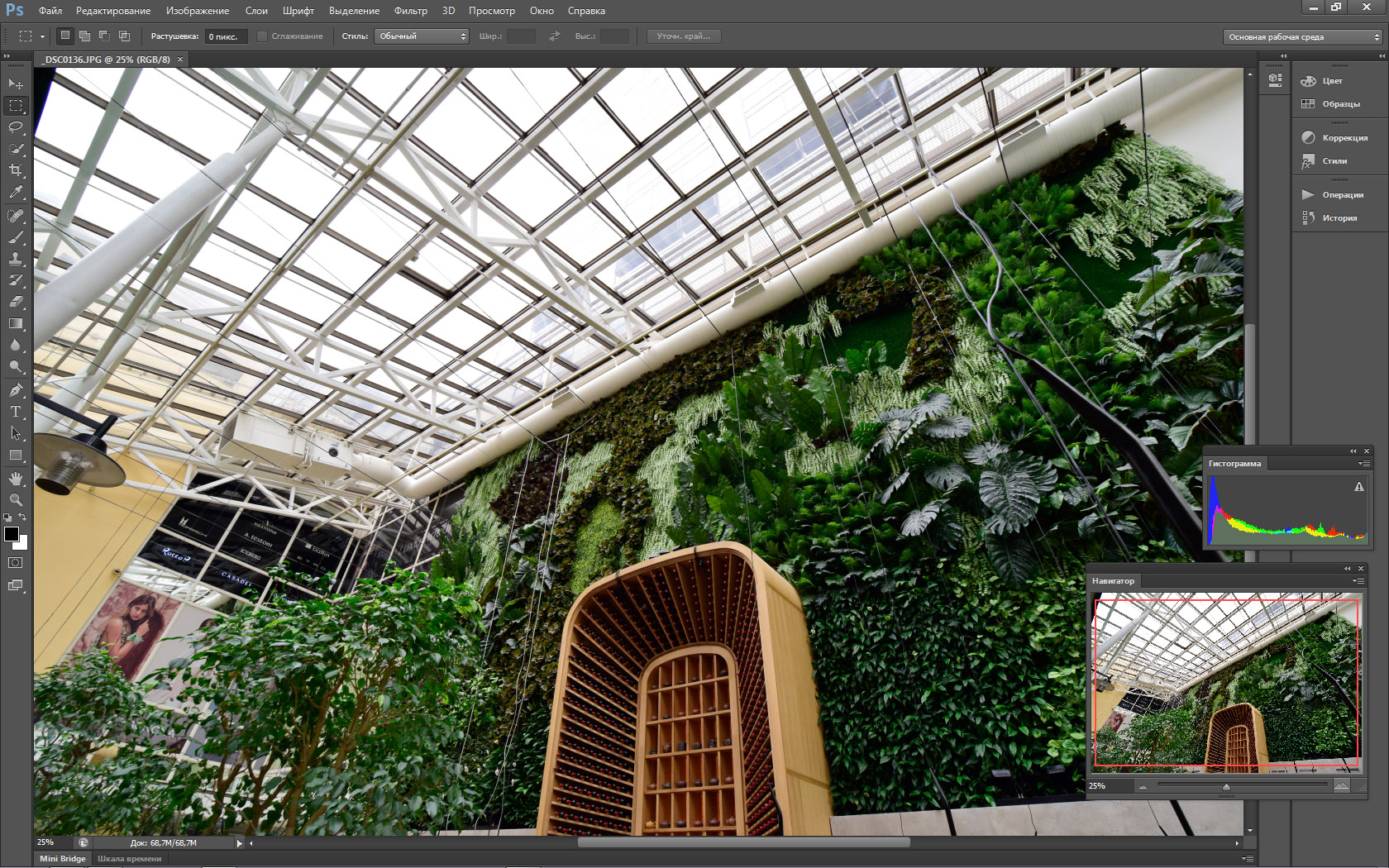Select the Rectangular Marquee tool
The image size is (1389, 868).
pyautogui.click(x=16, y=106)
